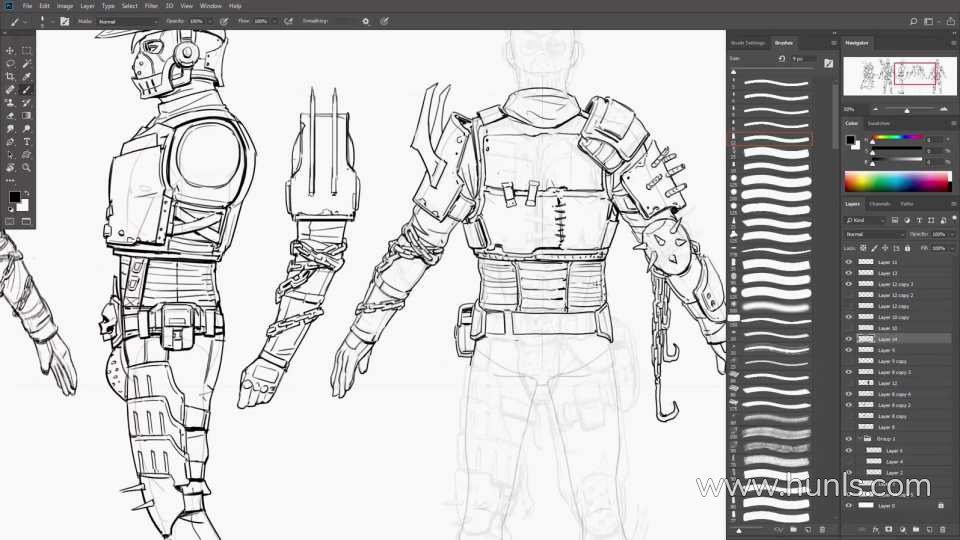Select the Lasso tool
Screen dimensions: 960x540
[10, 63]
